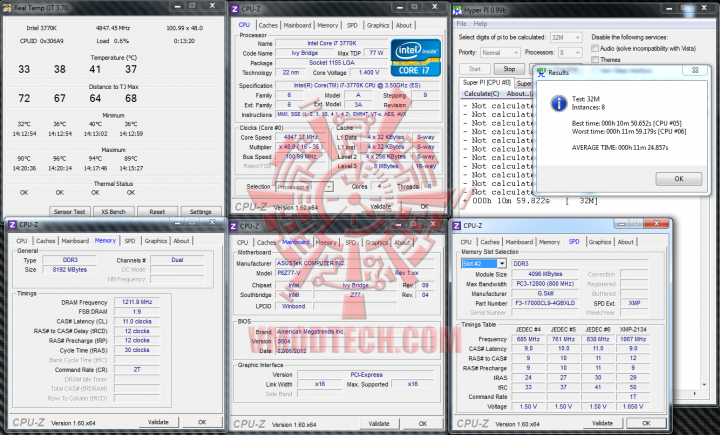Open the Processors count dropdown
Viewport: 720px width, 435px height.
(569, 53)
